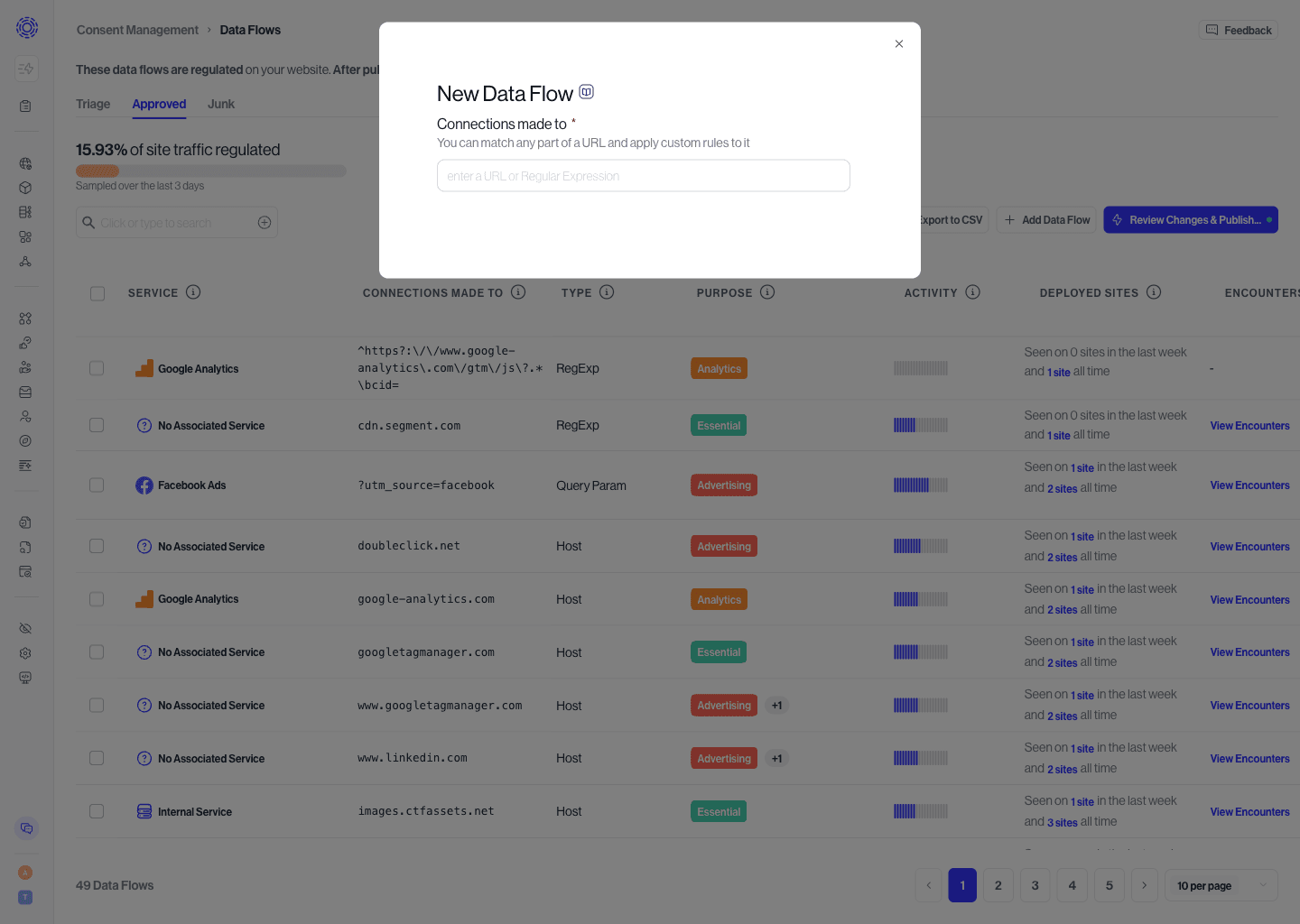Click Add Data Flow button
1300x924 pixels.
pos(1047,220)
